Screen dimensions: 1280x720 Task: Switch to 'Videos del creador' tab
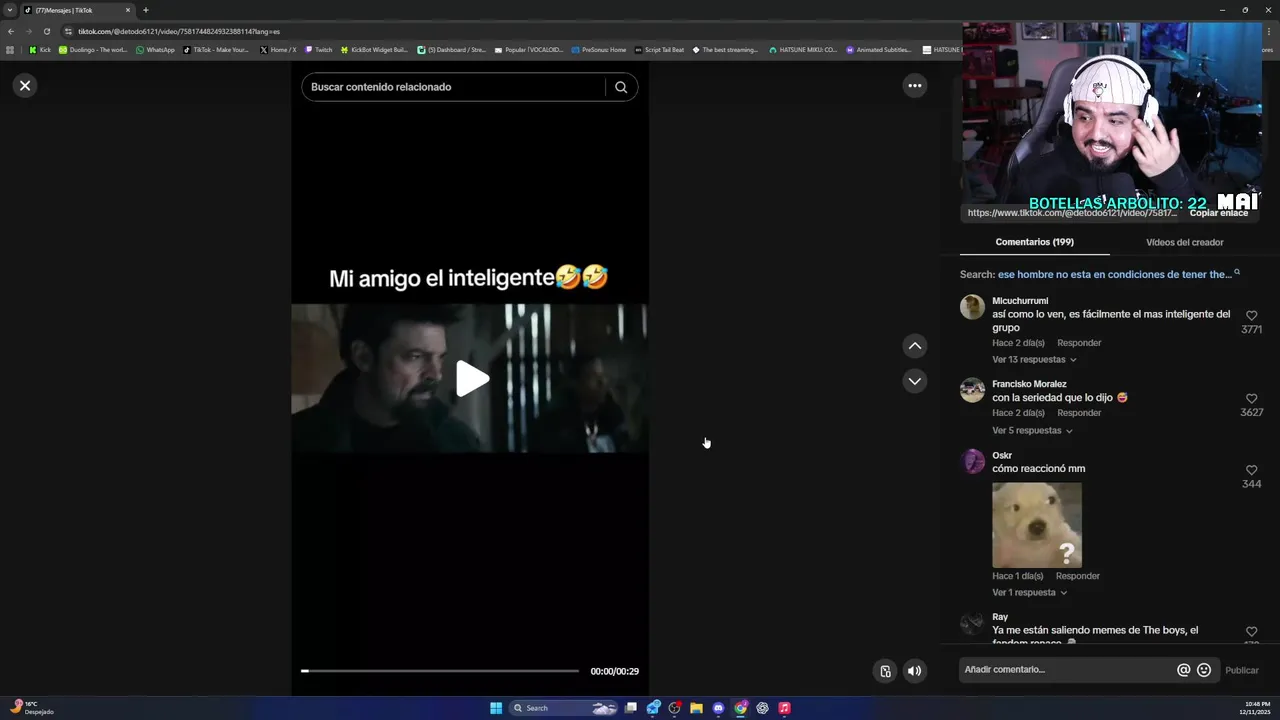point(1184,242)
